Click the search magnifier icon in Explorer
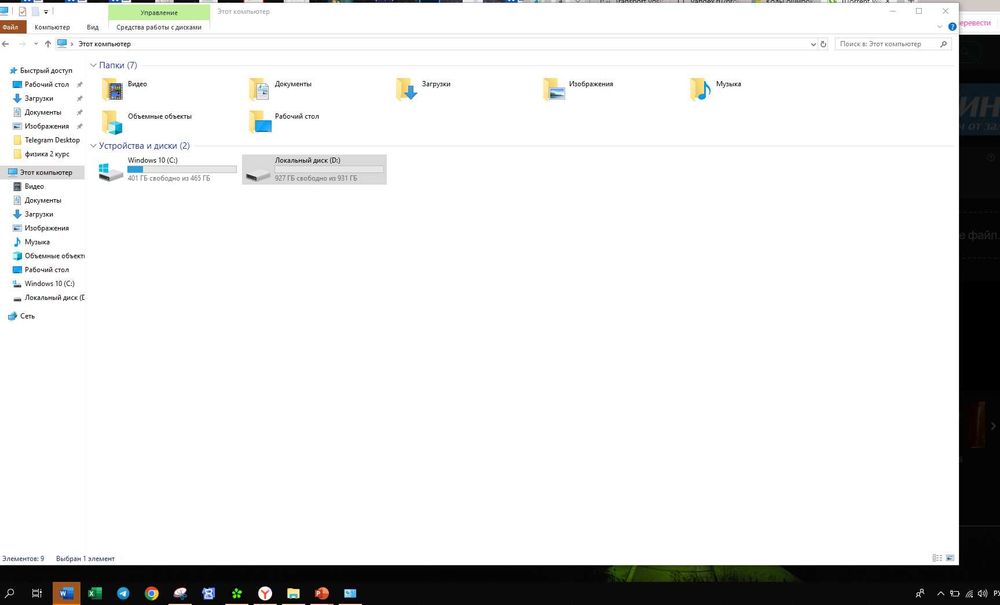 pos(944,44)
